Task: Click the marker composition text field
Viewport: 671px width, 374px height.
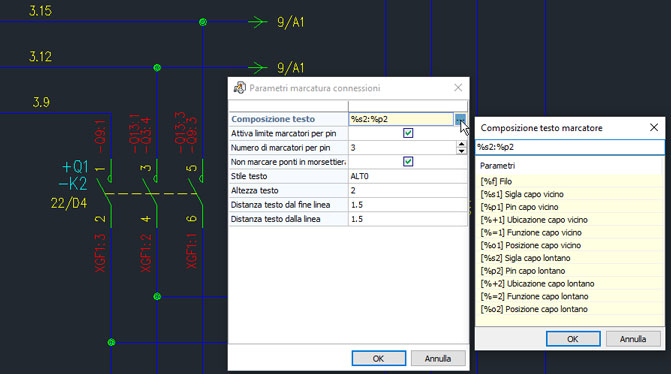Action: click(x=570, y=147)
